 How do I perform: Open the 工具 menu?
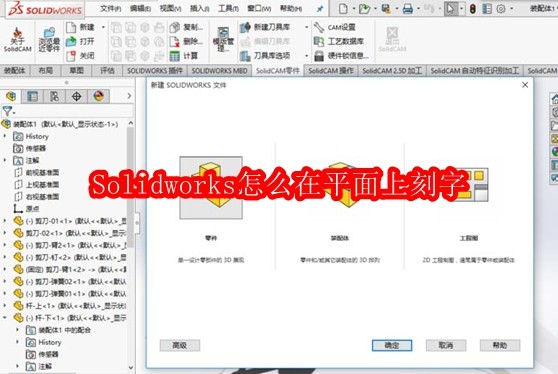(228, 9)
